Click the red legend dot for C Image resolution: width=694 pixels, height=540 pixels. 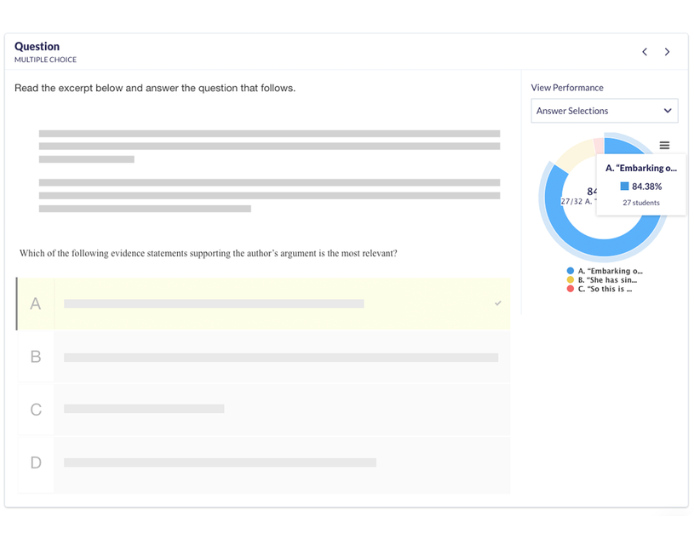(x=570, y=289)
